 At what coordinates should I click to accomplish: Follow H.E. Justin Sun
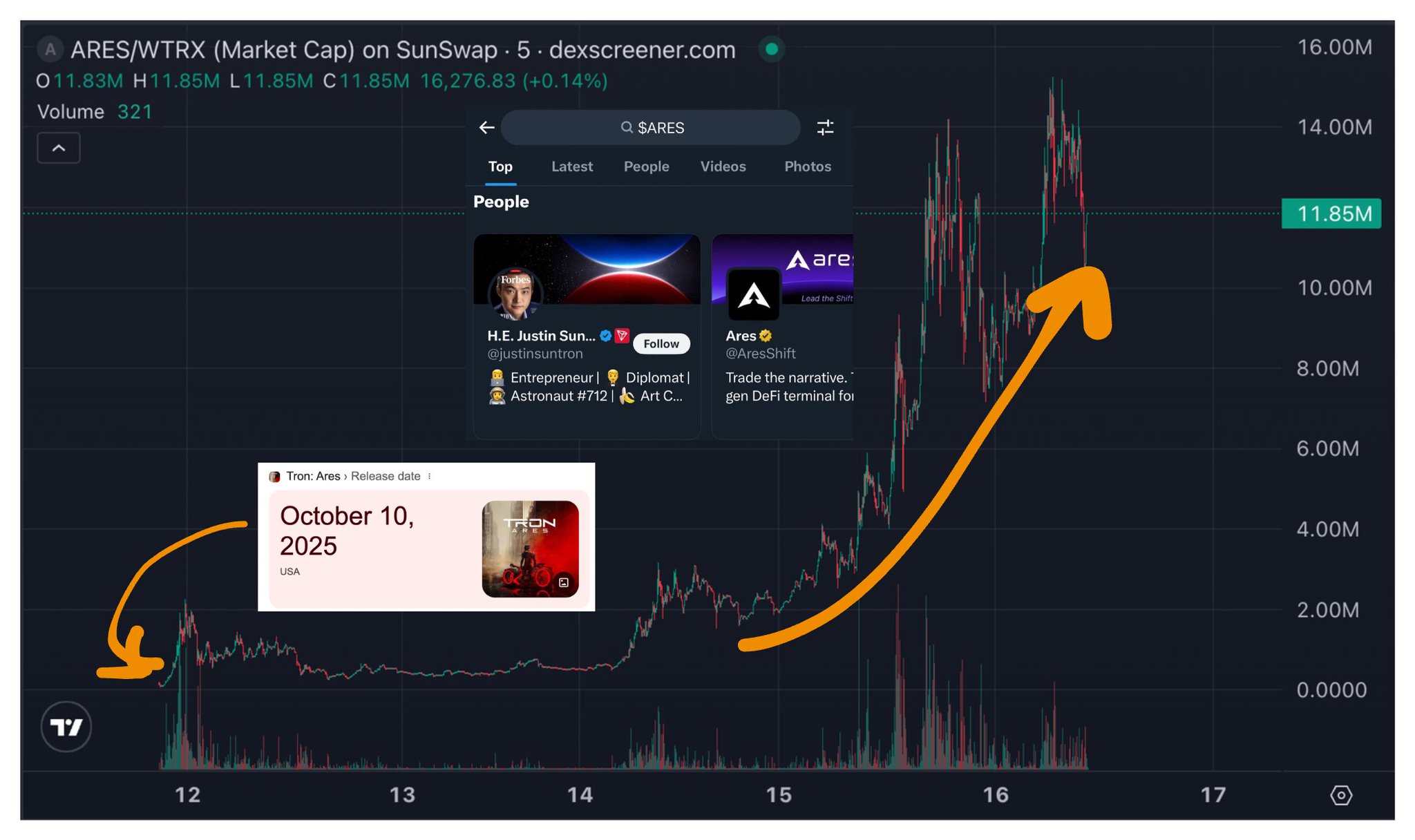coord(661,344)
